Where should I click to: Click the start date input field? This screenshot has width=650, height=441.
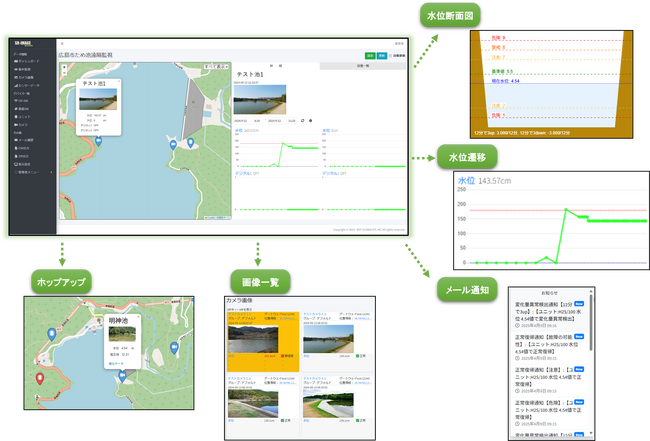click(x=242, y=120)
